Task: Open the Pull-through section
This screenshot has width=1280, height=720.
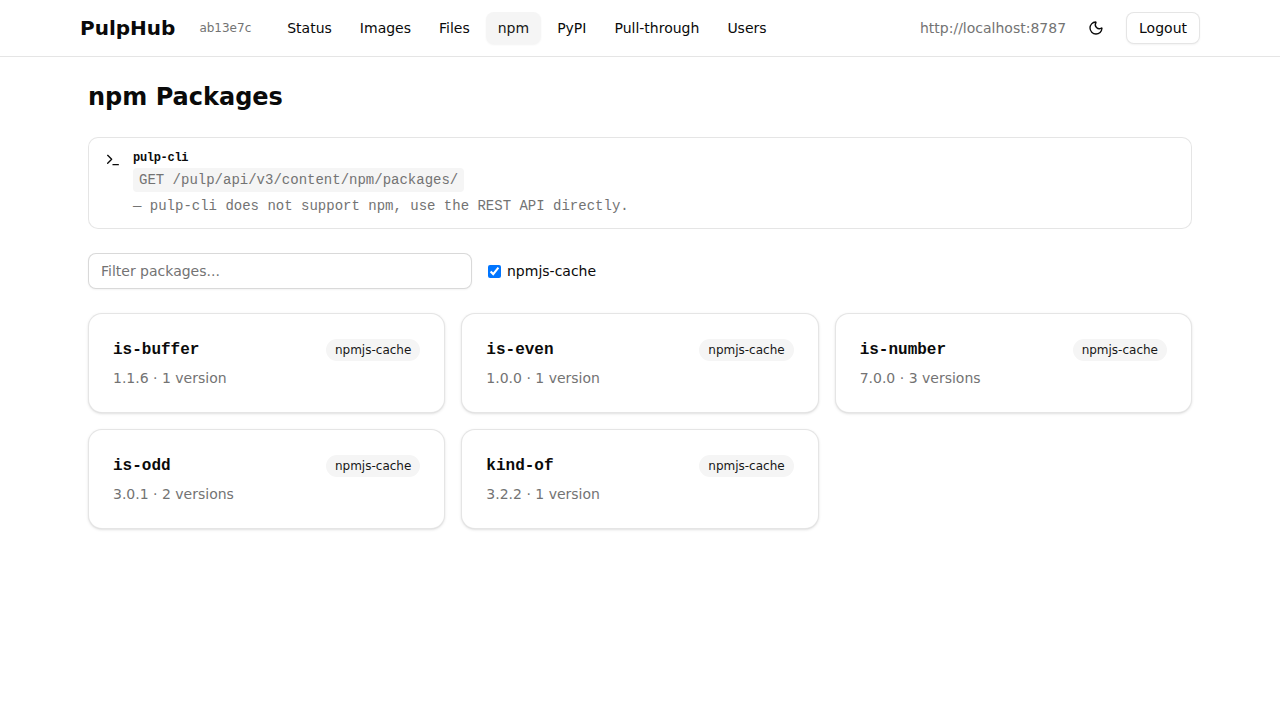Action: click(x=656, y=28)
